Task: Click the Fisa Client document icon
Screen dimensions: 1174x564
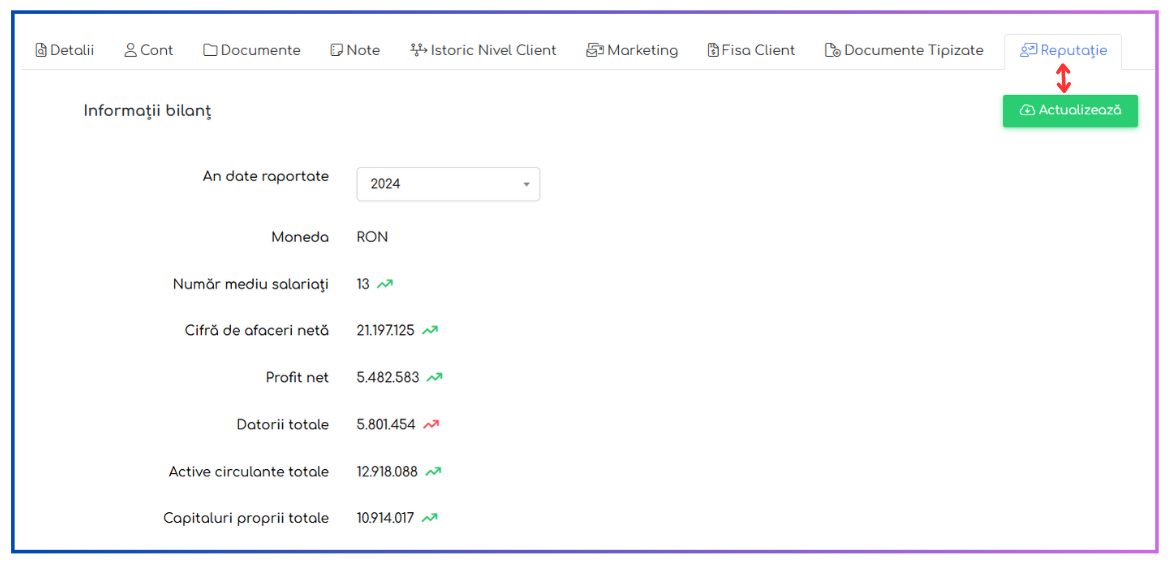Action: pos(713,51)
